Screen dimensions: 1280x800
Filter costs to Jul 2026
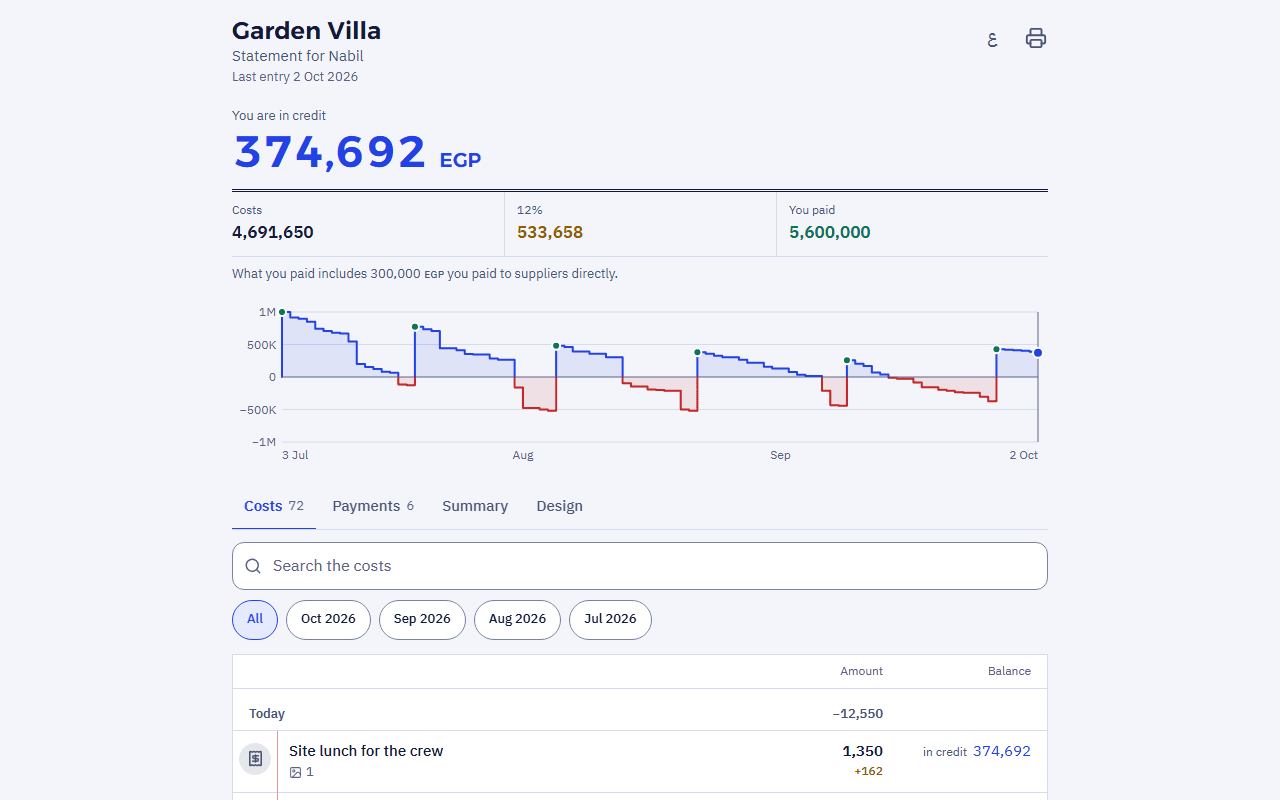[x=610, y=620]
